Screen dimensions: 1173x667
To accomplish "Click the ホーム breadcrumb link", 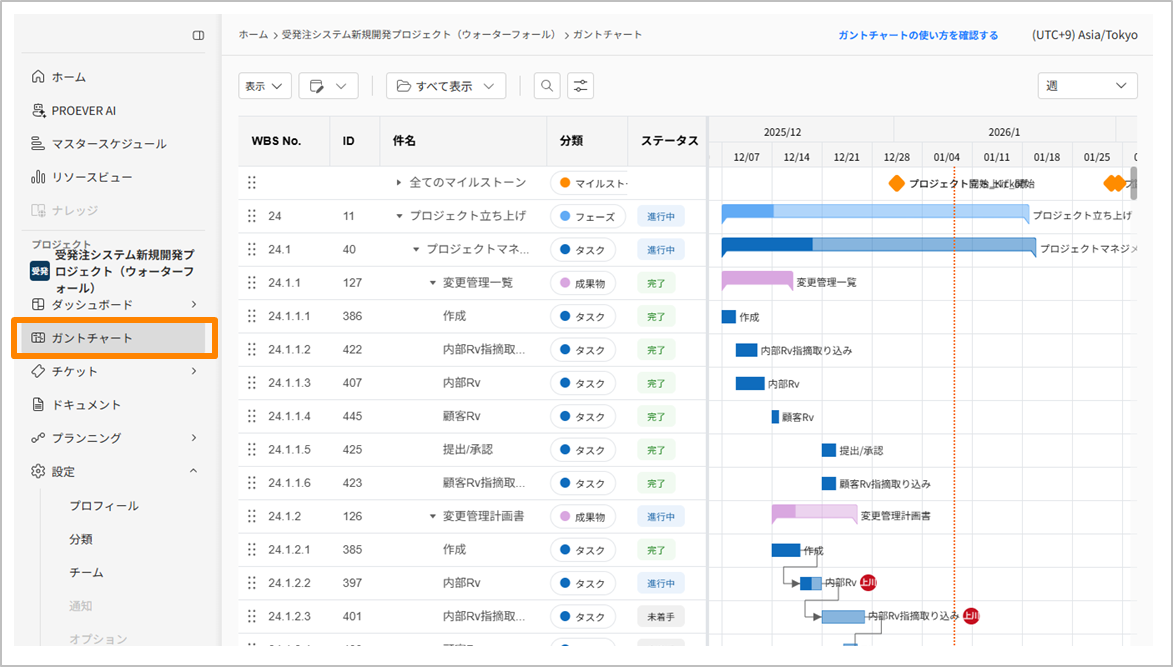I will (253, 35).
